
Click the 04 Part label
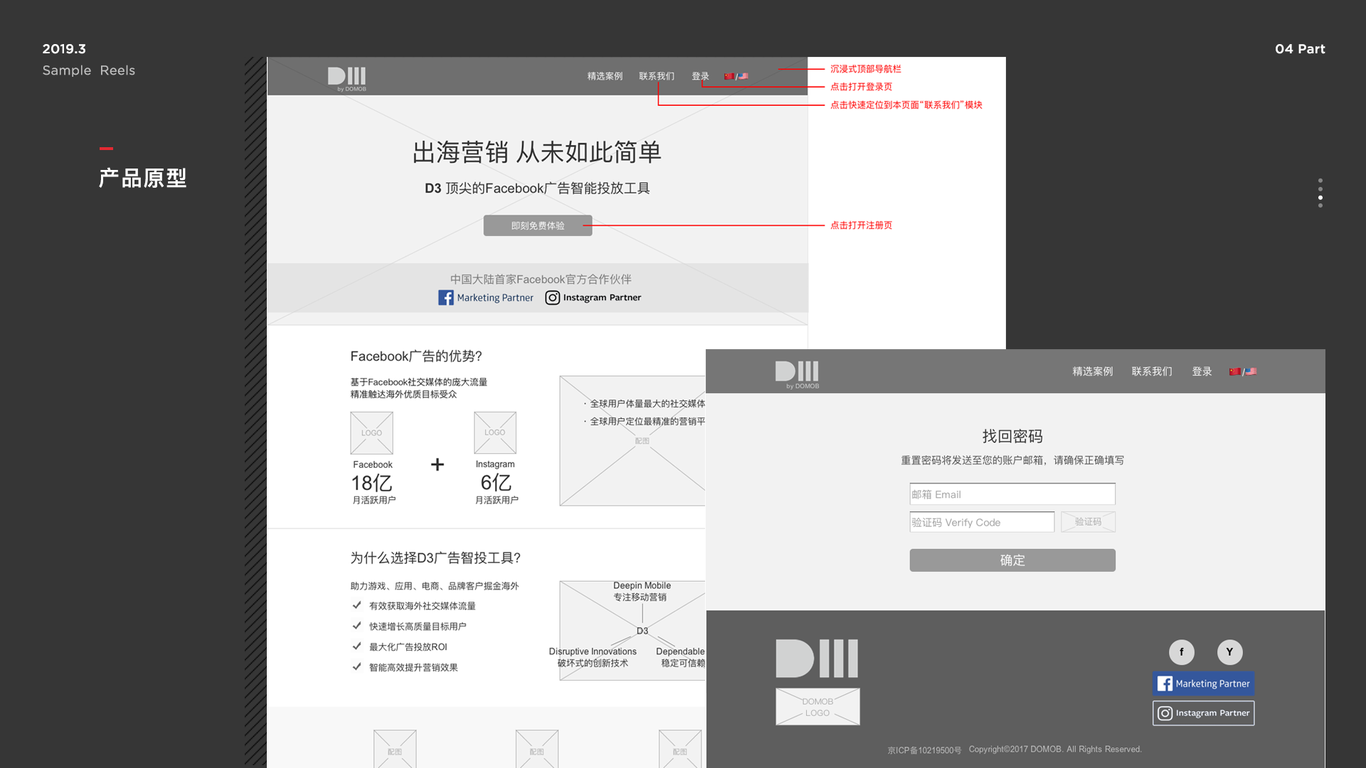[x=1300, y=49]
